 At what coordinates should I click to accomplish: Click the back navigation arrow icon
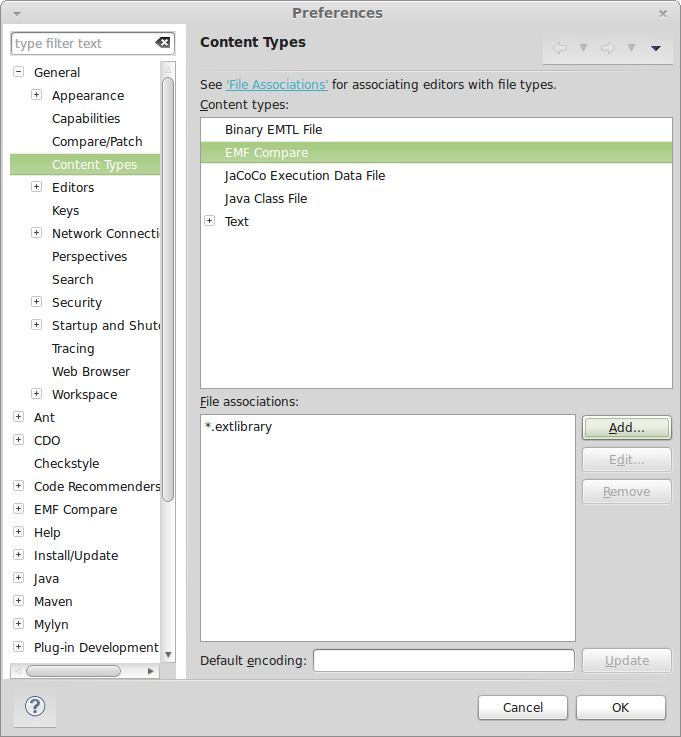pos(560,48)
